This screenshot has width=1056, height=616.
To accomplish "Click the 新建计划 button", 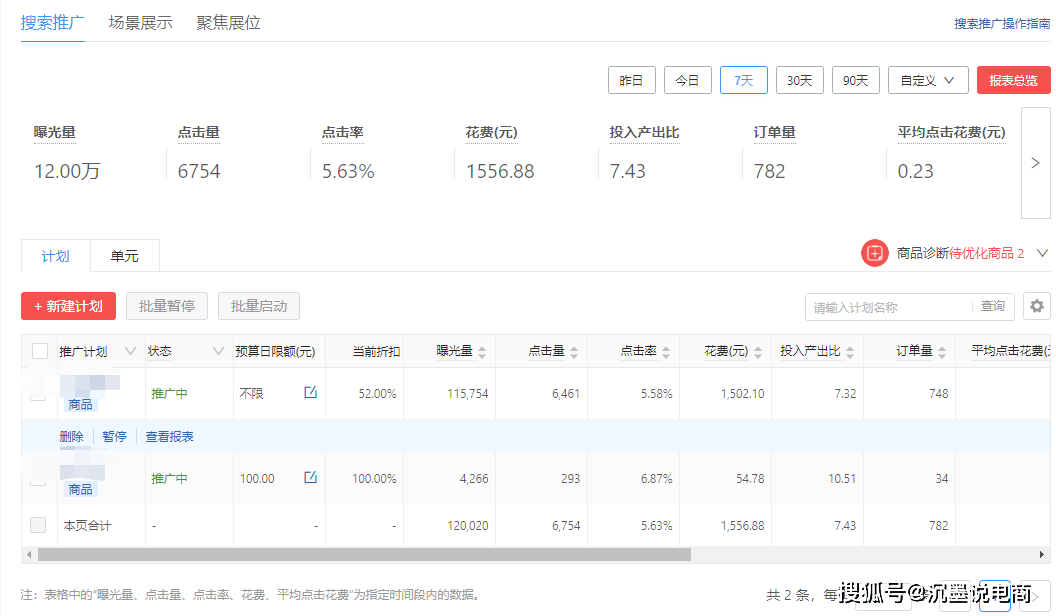I will click(x=68, y=306).
